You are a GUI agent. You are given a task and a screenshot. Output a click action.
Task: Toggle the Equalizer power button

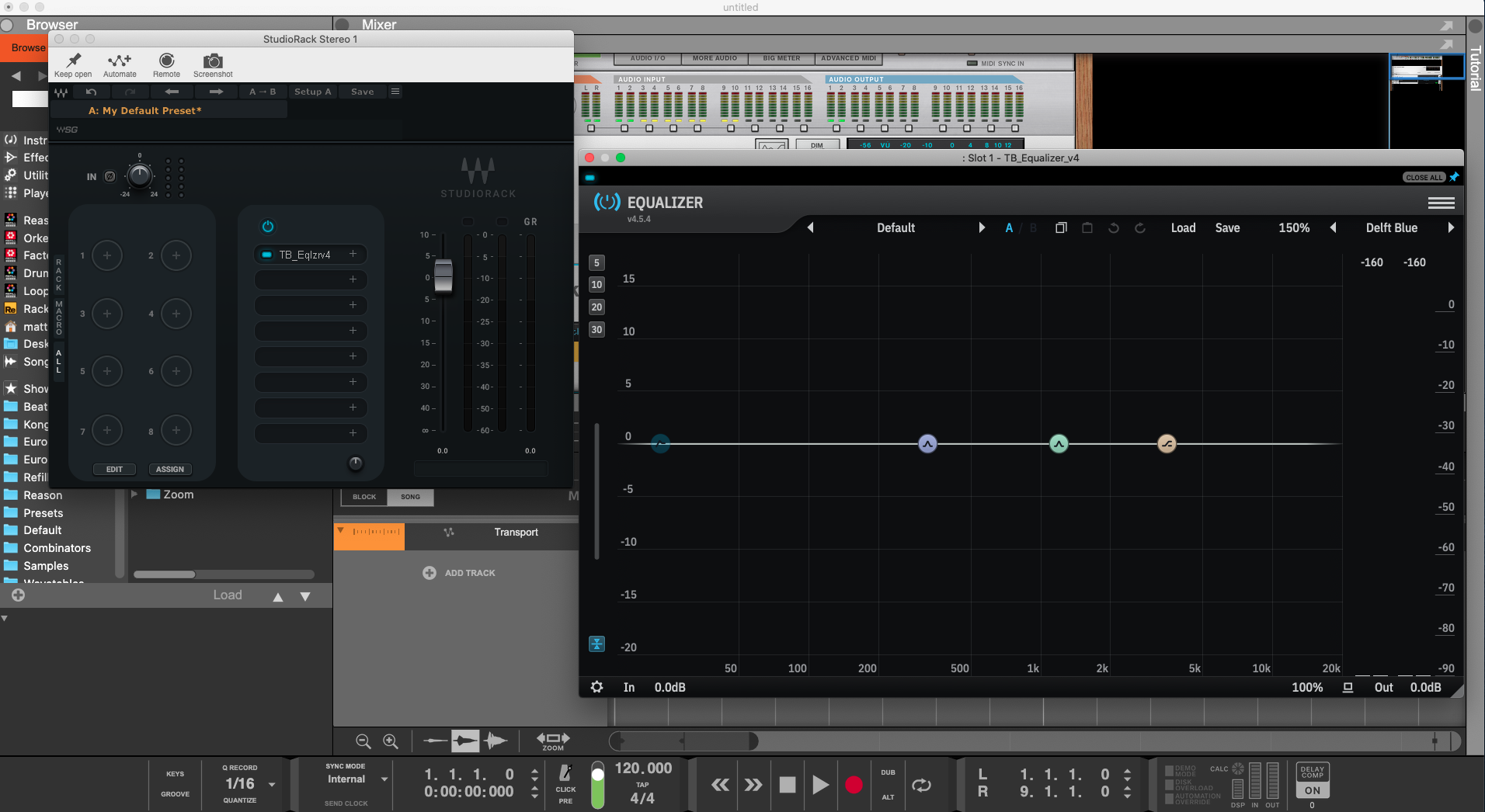(x=607, y=203)
